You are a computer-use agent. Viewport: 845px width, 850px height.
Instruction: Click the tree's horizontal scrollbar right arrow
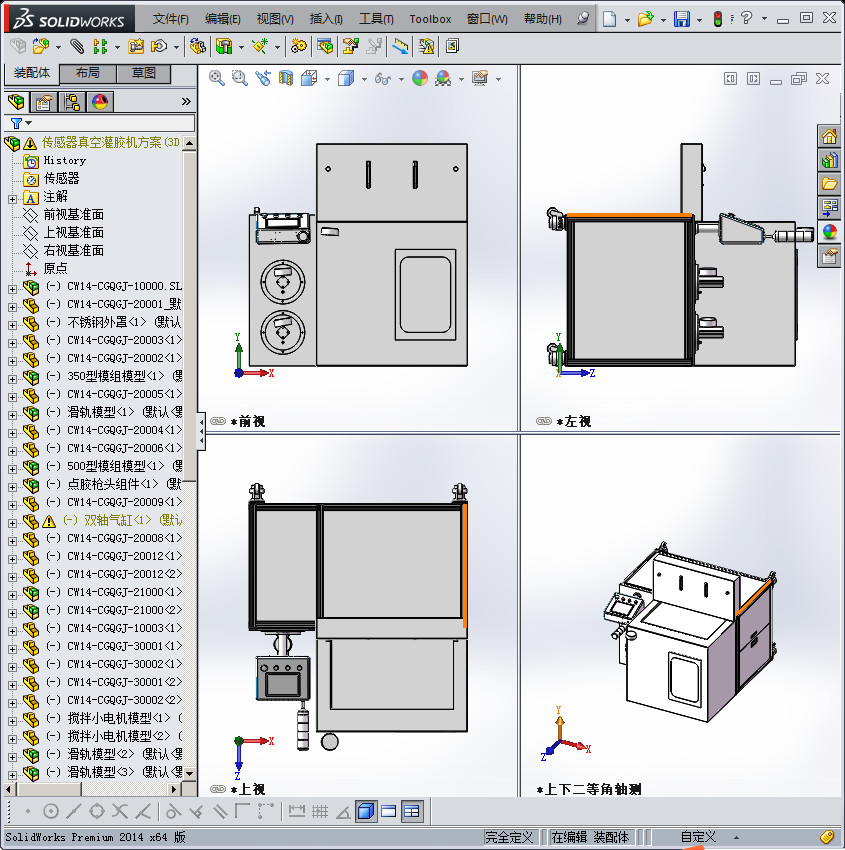(x=174, y=789)
